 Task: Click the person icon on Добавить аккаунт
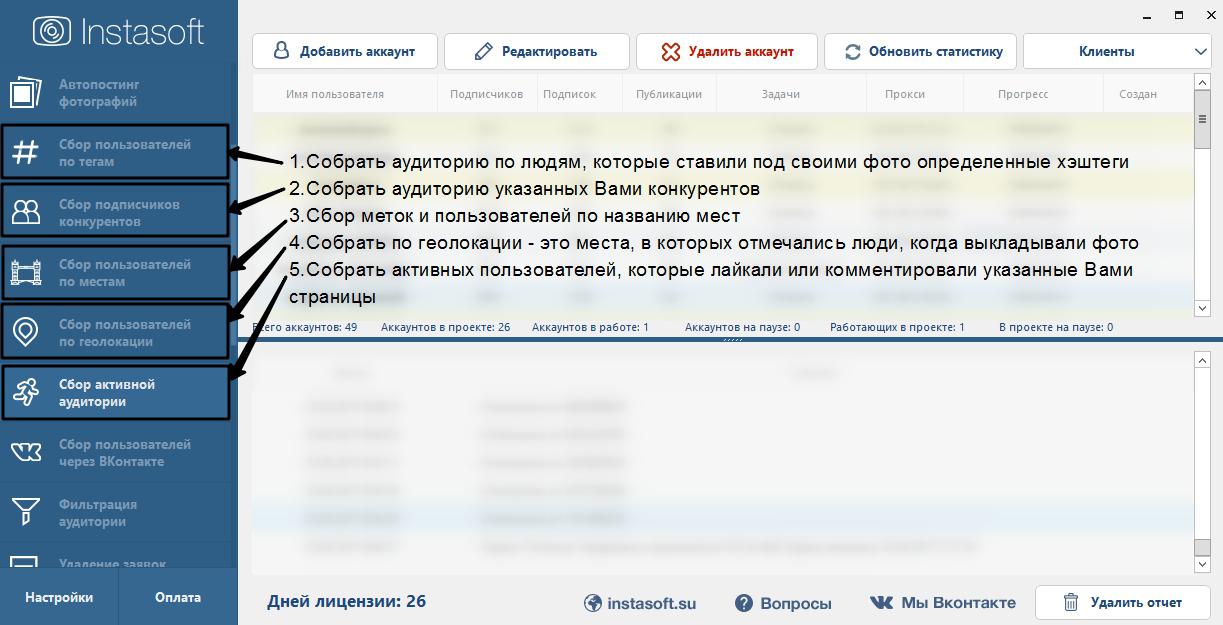pos(282,51)
